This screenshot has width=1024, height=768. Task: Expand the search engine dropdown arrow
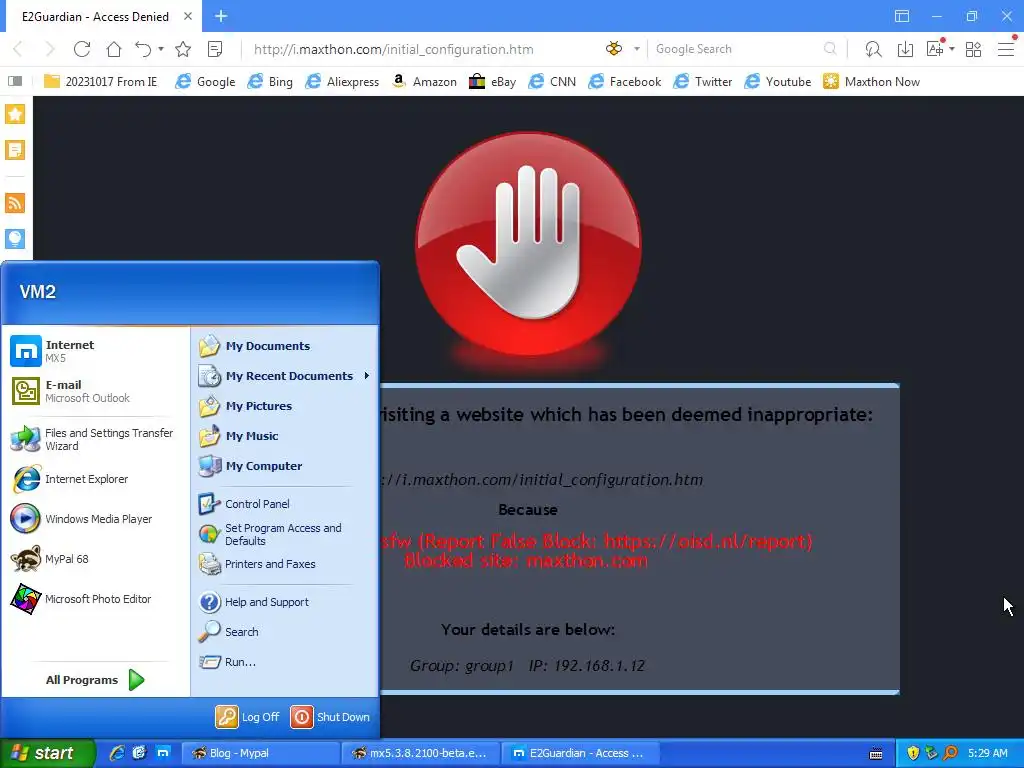tap(636, 49)
